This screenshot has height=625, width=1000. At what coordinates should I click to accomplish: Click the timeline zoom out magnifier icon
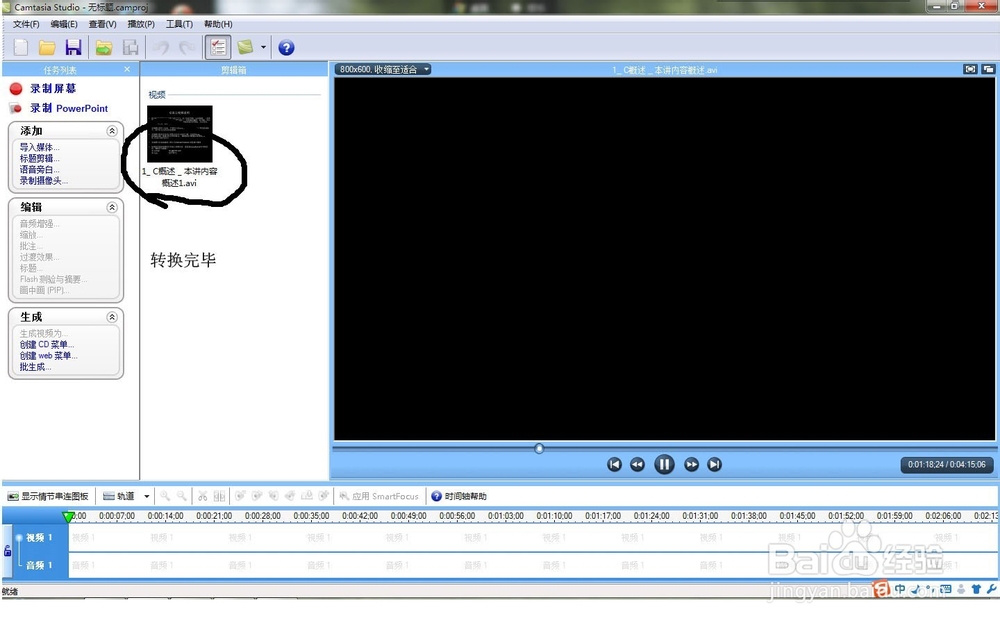(x=182, y=496)
